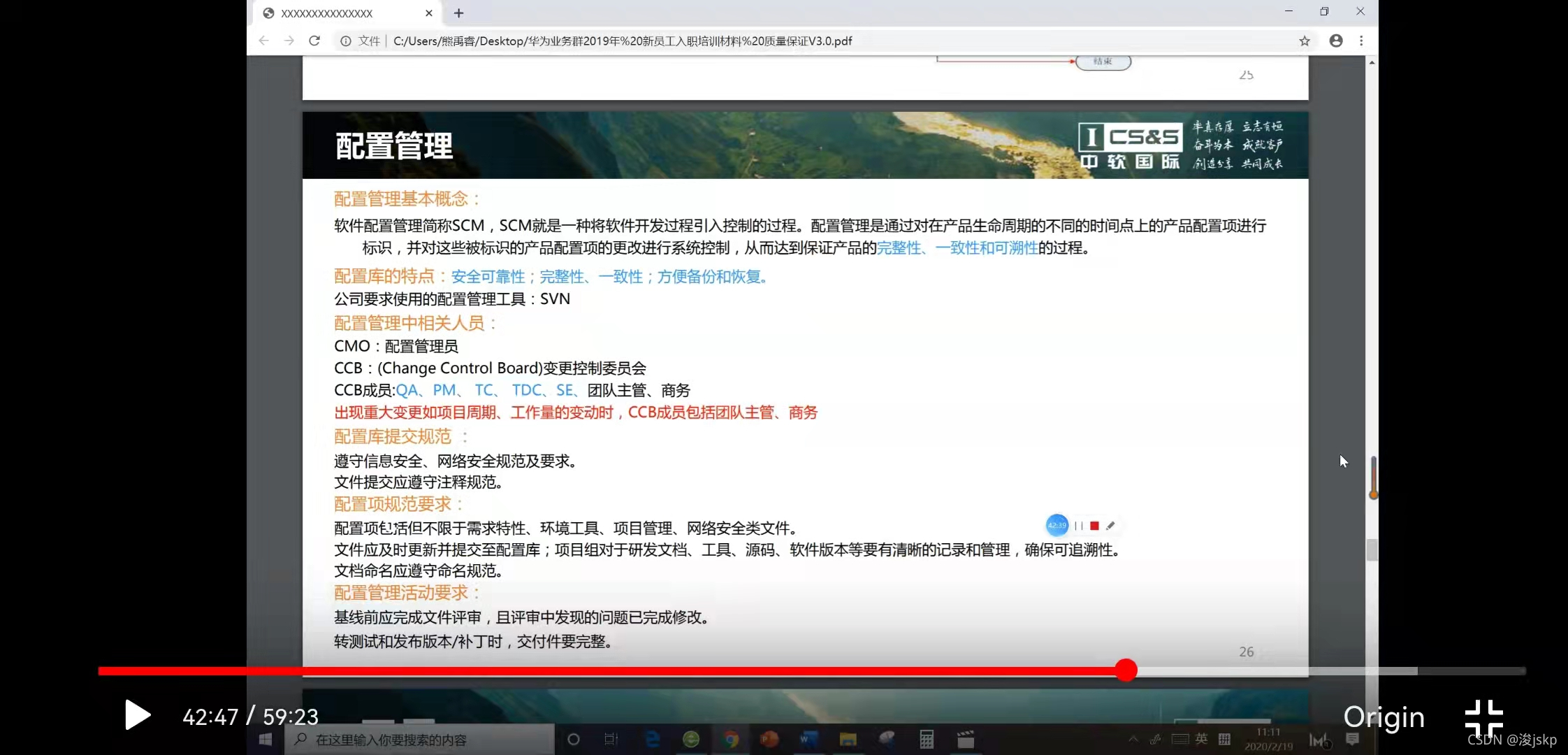Close the XXXXXXXXXXXXXXX tab
The image size is (1568, 755).
click(429, 13)
